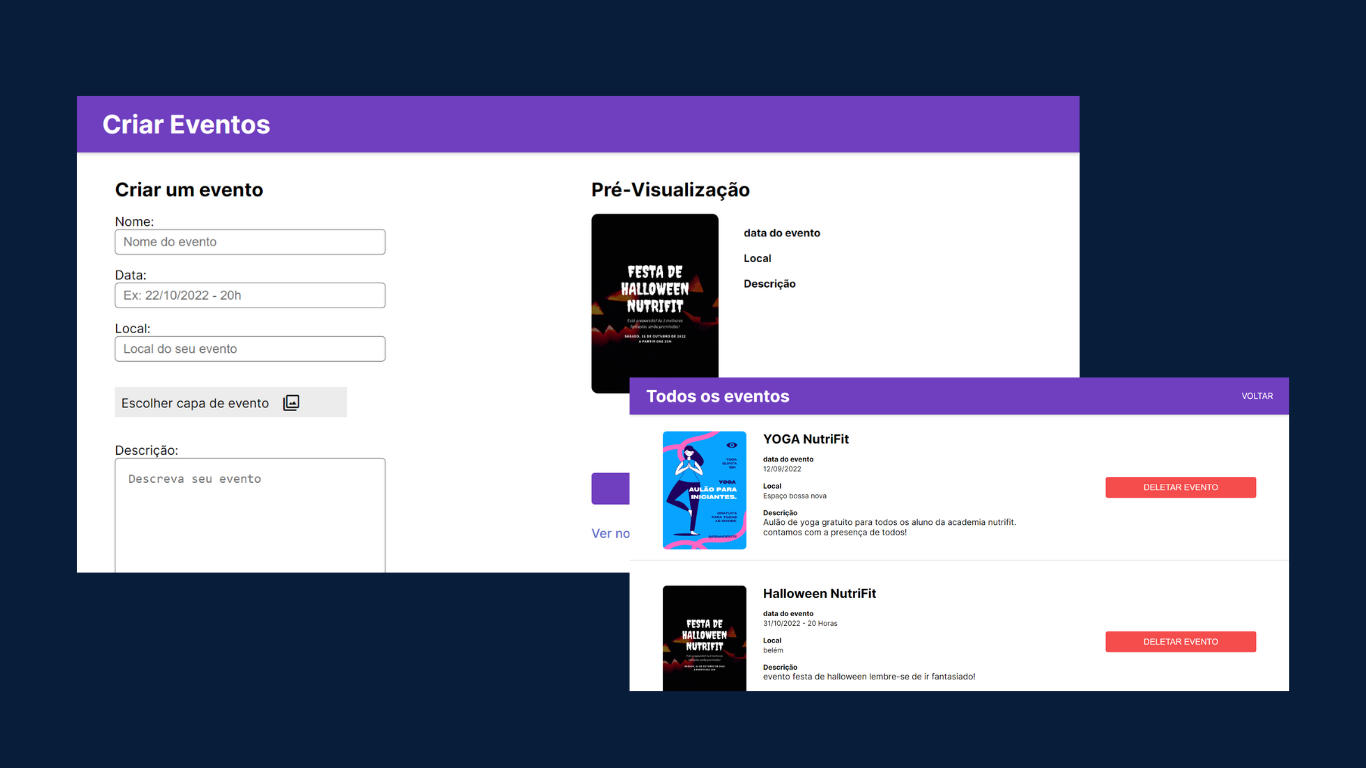Click the "YOGA NutriFit" event title

coord(805,439)
